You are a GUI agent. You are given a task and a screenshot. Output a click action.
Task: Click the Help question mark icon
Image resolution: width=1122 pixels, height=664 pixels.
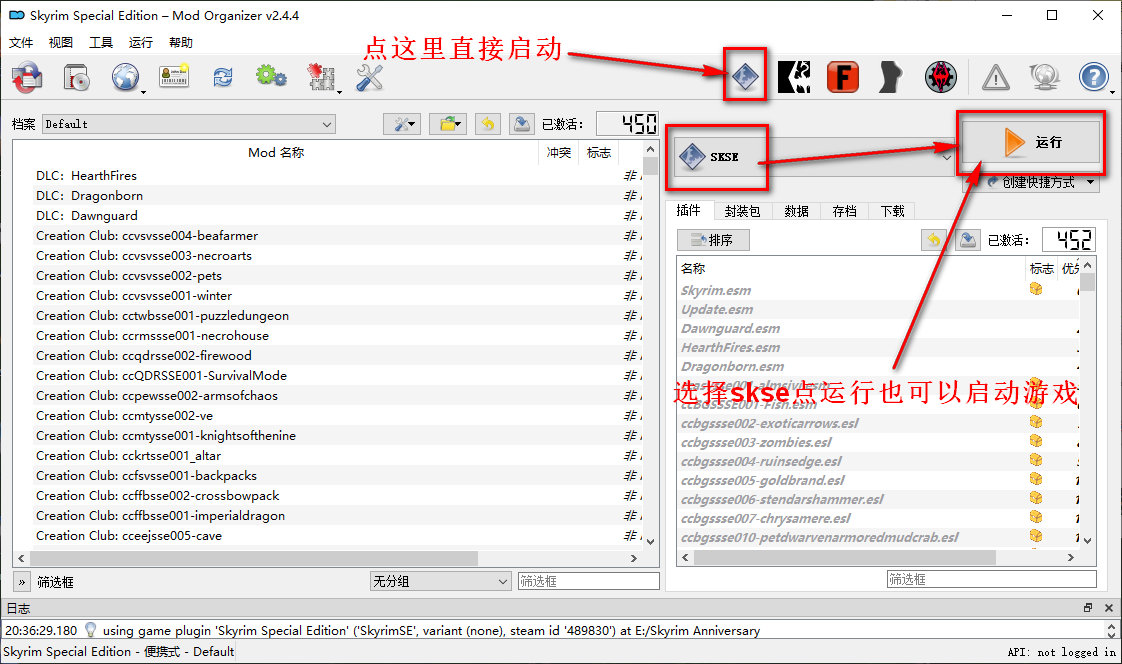pos(1093,77)
